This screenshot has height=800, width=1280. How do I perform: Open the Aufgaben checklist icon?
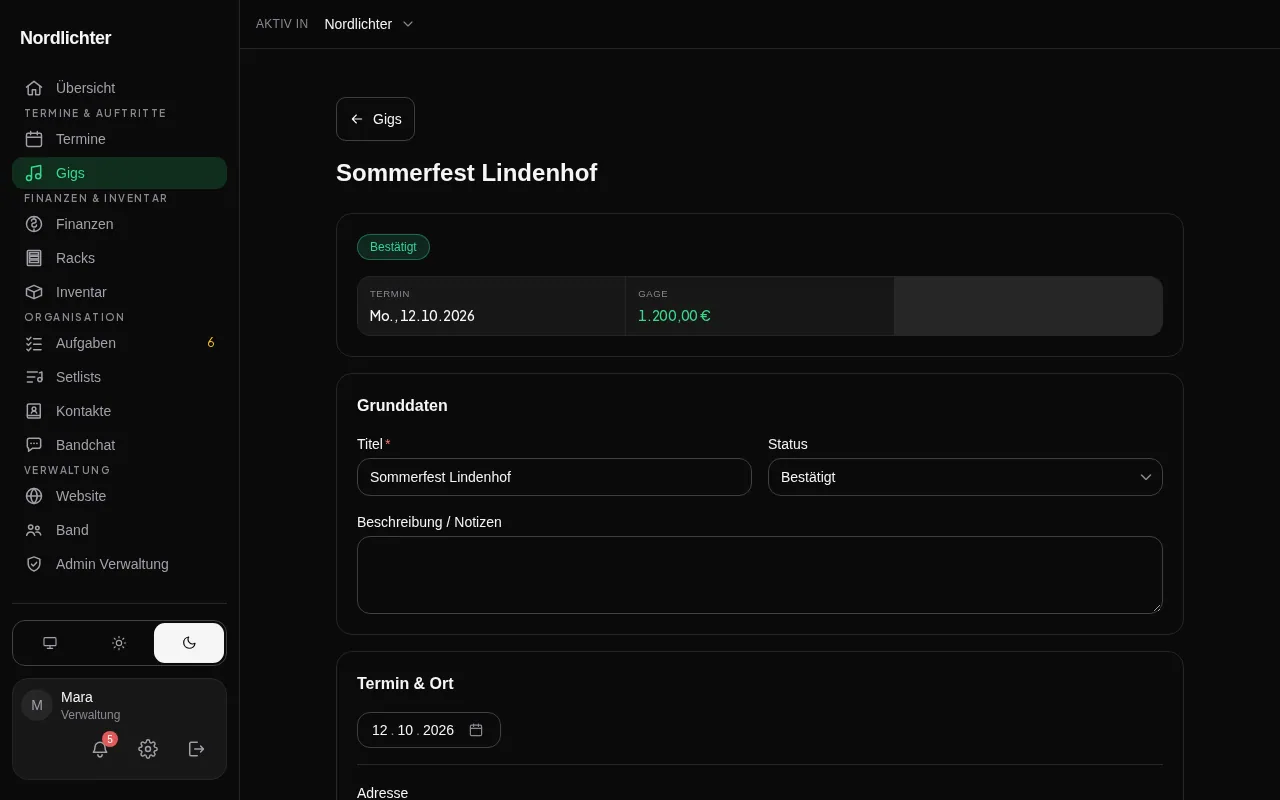click(x=34, y=343)
